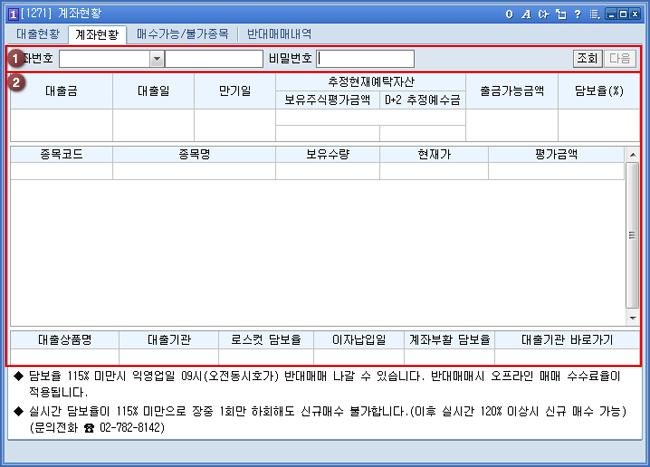Click the 대출기관 바로가기 column header
Image resolution: width=650 pixels, height=467 pixels.
point(567,339)
